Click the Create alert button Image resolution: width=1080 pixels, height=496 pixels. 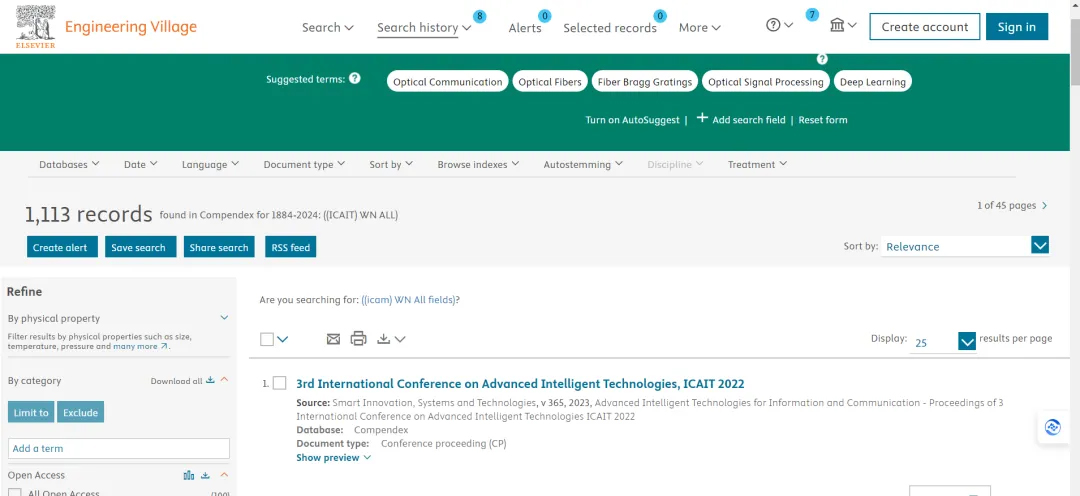(62, 247)
